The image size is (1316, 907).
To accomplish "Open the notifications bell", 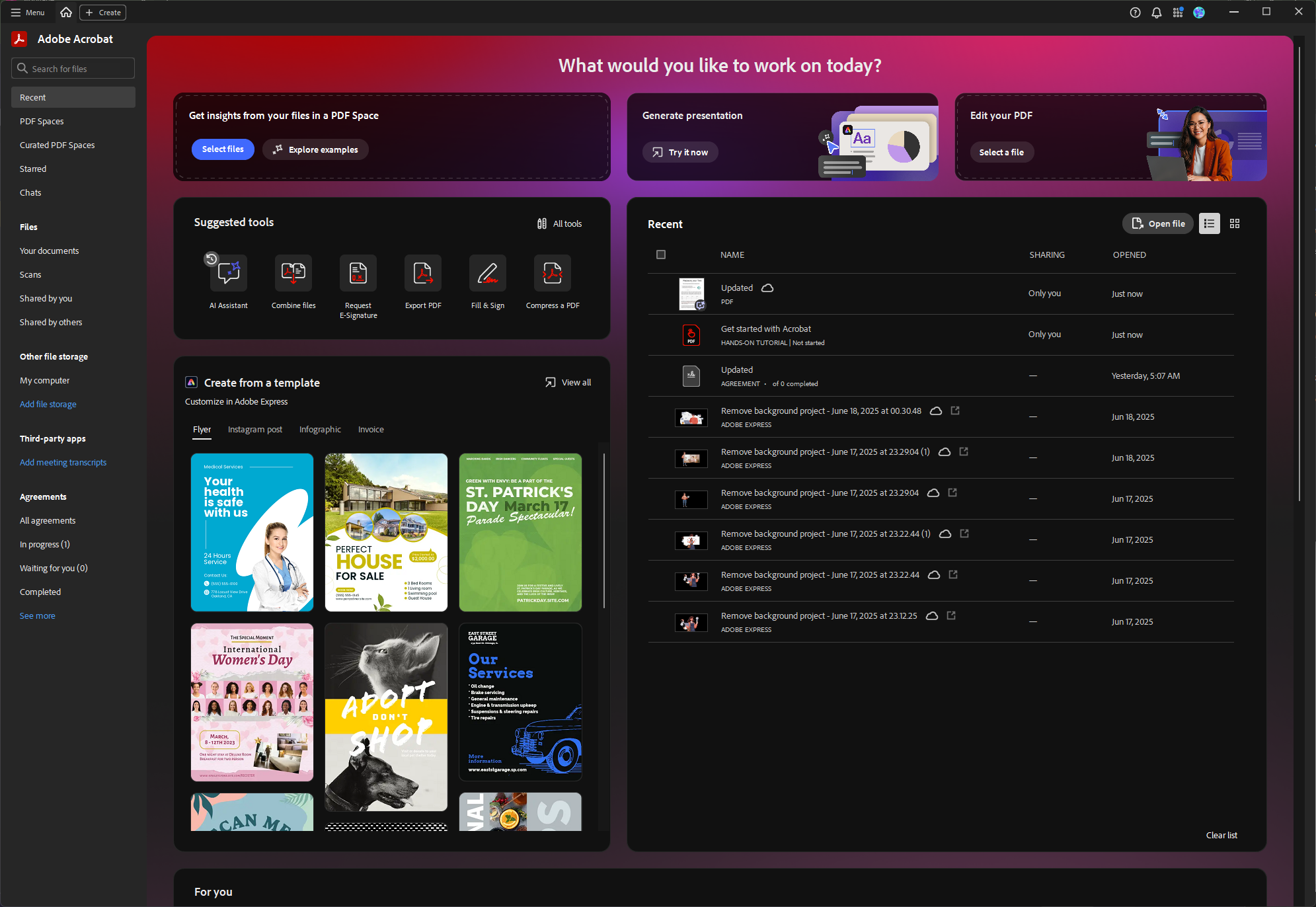I will [1156, 13].
